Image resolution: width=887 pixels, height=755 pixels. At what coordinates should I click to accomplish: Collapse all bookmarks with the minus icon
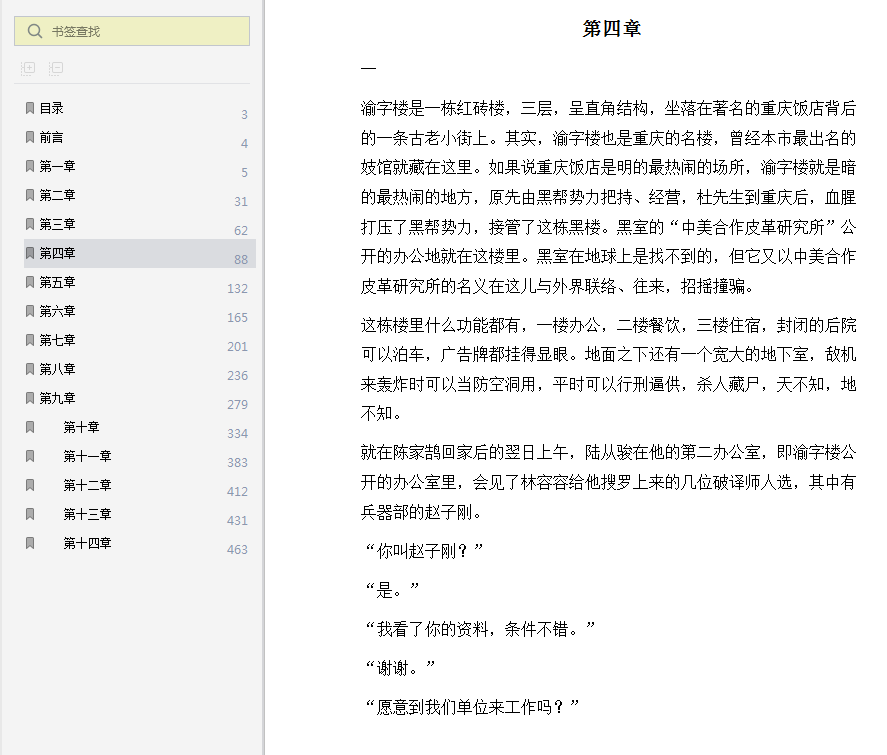pyautogui.click(x=56, y=68)
